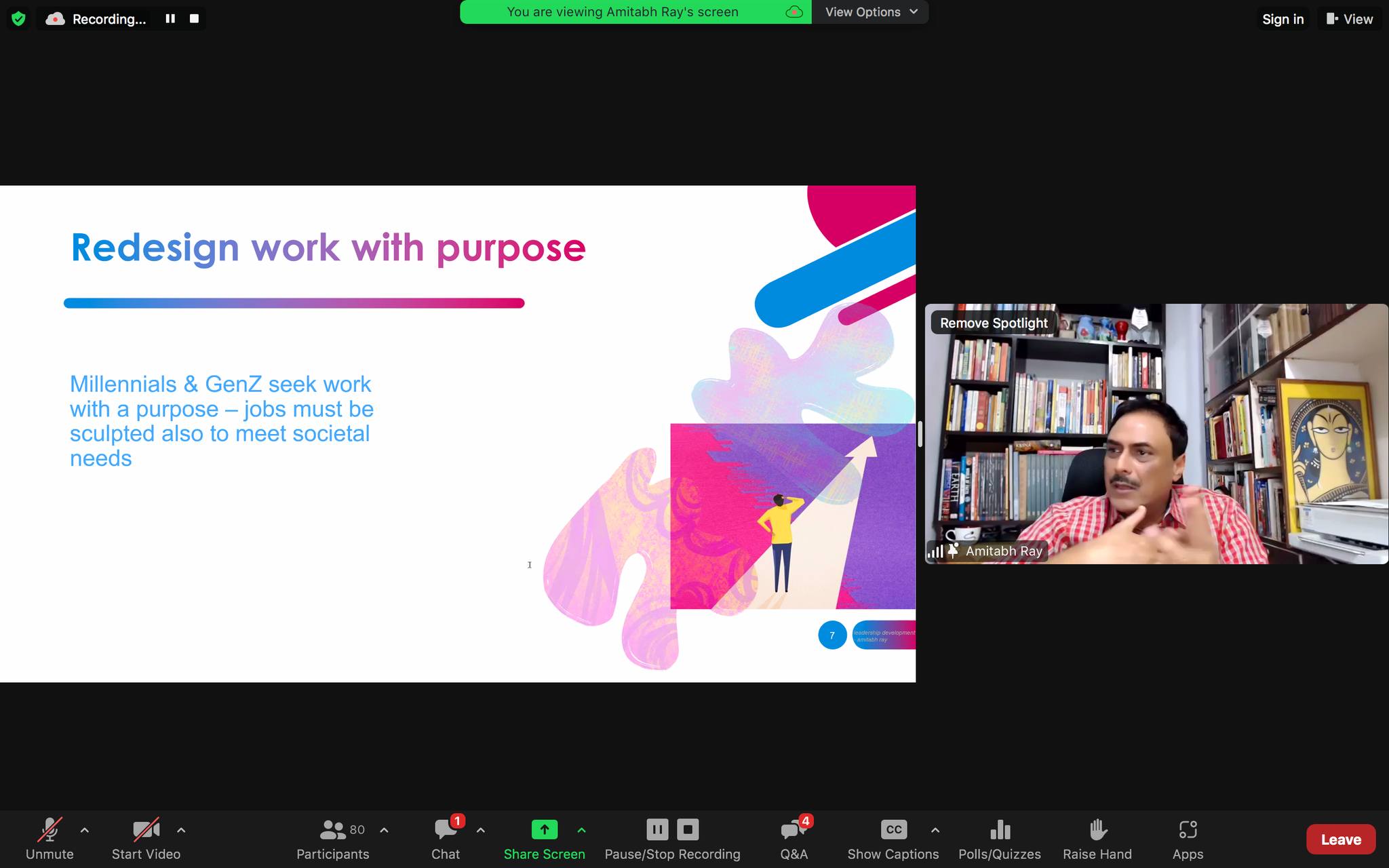
Task: Click the Sign in button
Action: 1283,19
